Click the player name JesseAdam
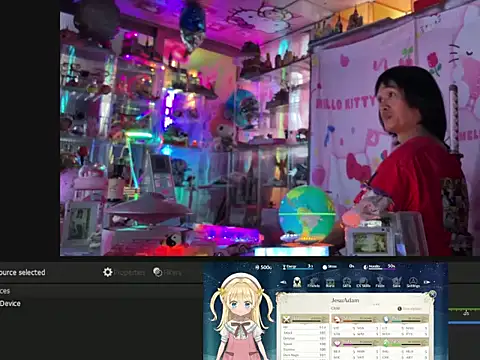The width and height of the screenshot is (480, 360). pyautogui.click(x=345, y=300)
